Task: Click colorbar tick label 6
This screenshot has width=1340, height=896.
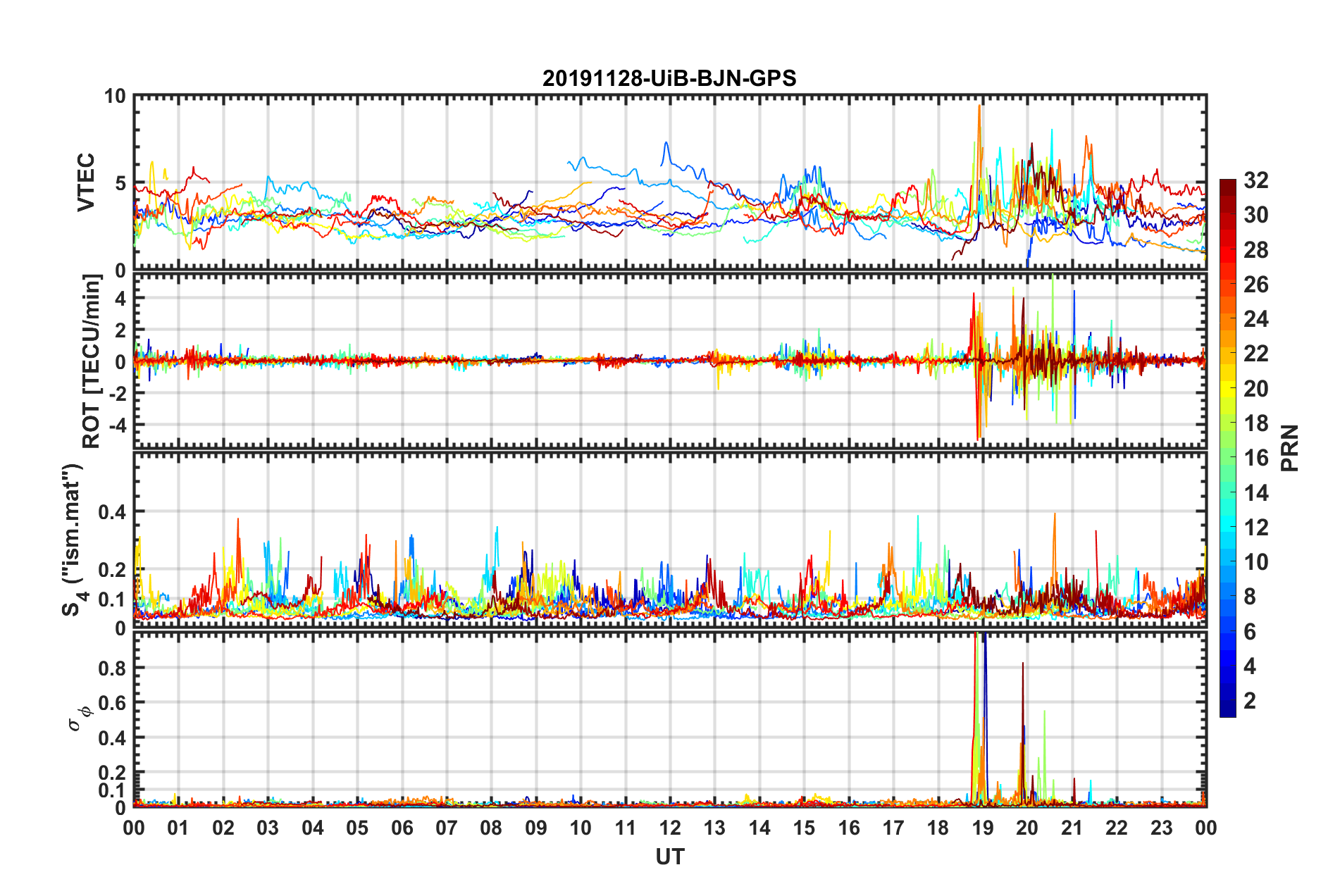Action: [1250, 632]
